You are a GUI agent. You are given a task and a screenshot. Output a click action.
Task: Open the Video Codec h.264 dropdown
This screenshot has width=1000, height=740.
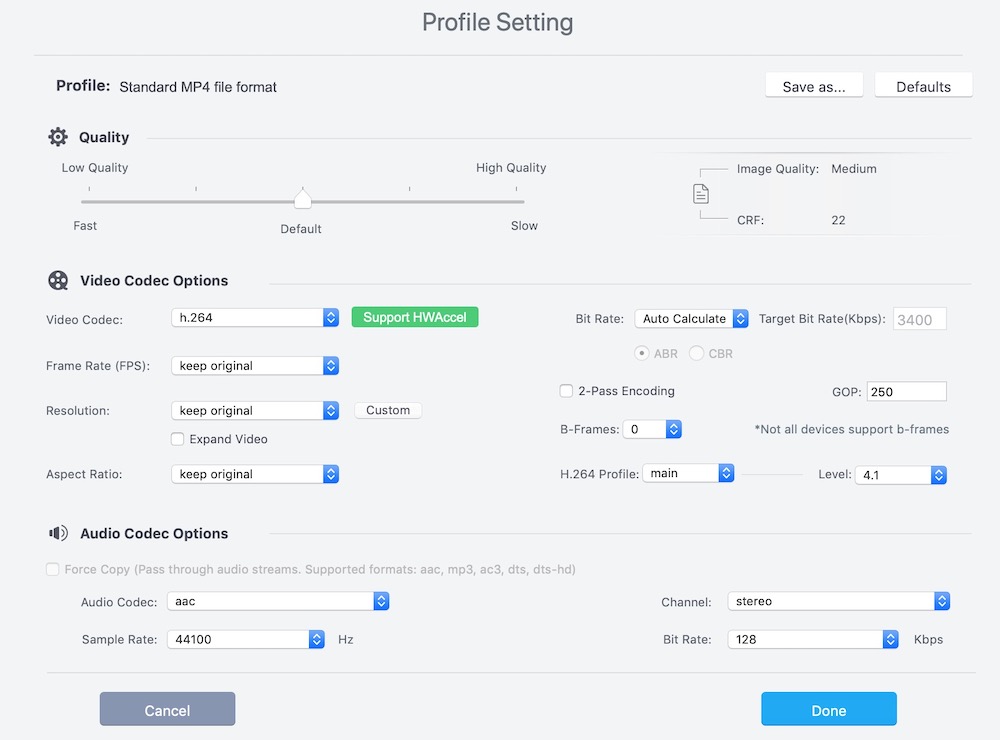[x=255, y=317]
